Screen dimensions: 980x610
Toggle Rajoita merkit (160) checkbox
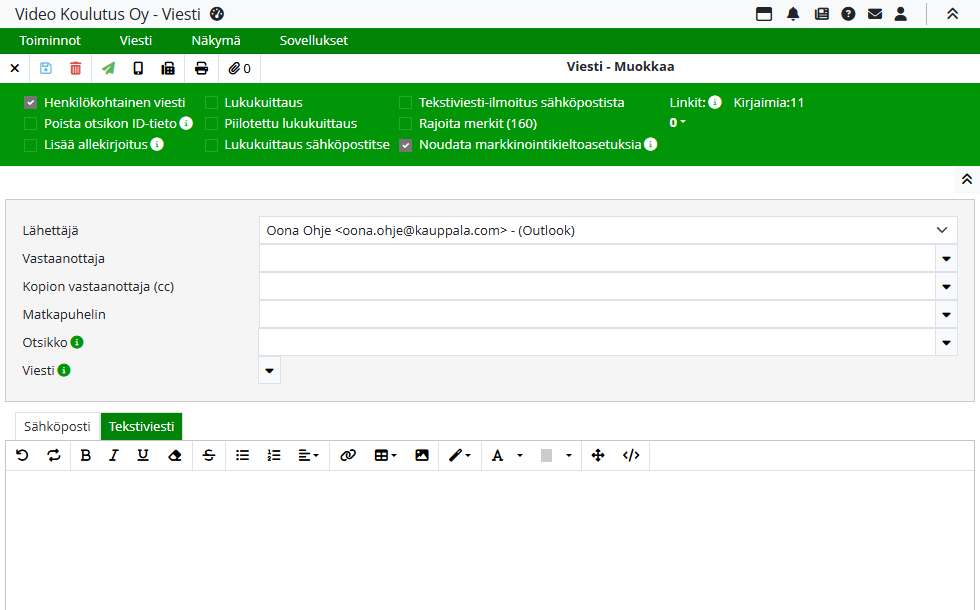(406, 124)
